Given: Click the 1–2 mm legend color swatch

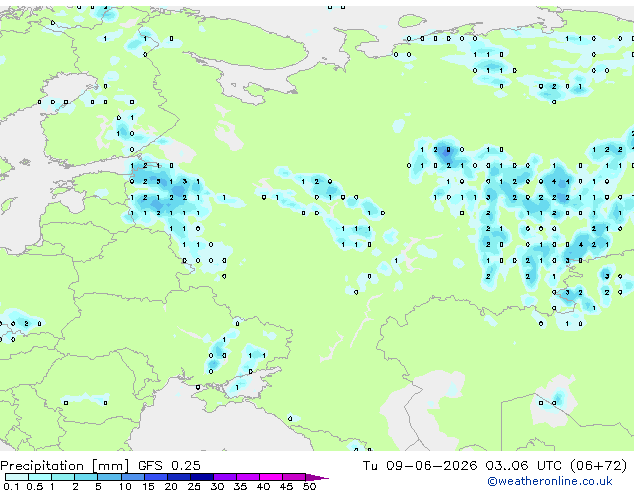Looking at the screenshot, I should tap(63, 477).
